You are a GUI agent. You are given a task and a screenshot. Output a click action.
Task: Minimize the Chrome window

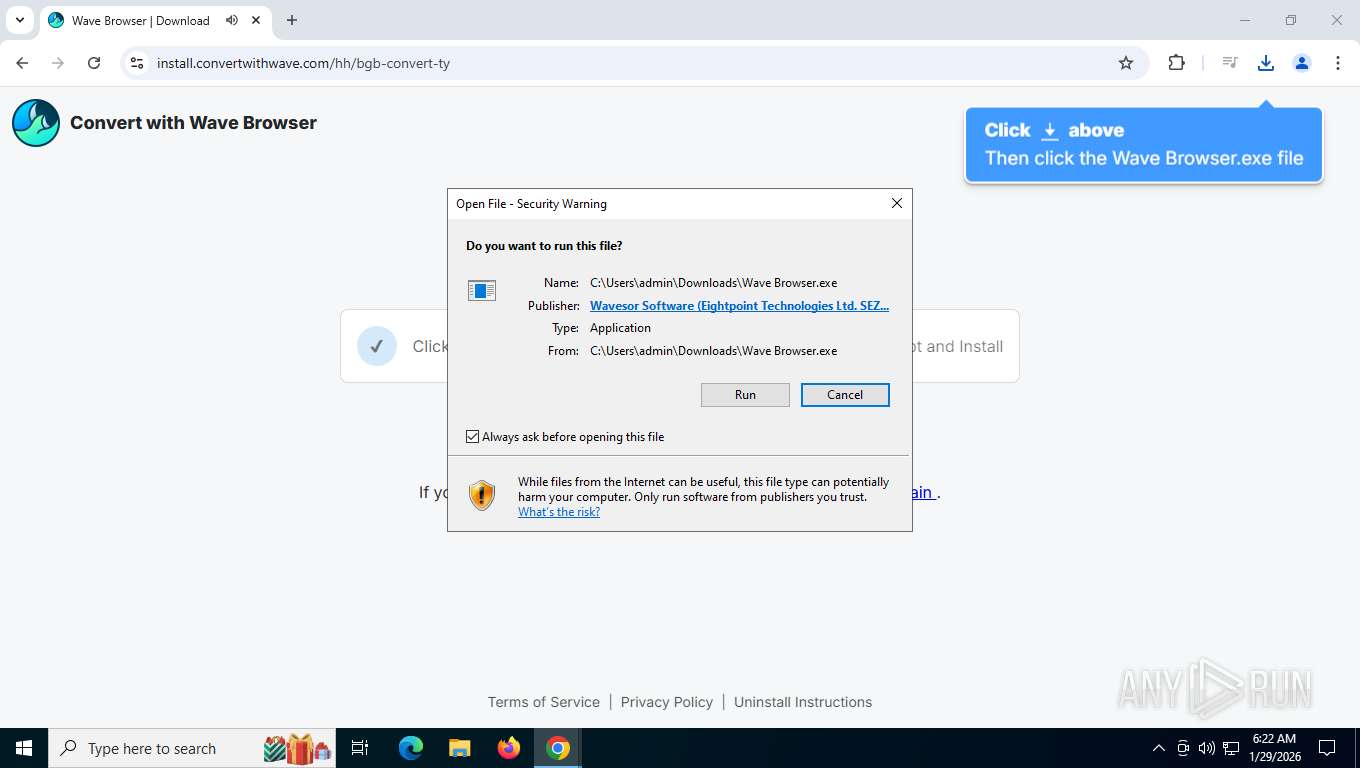(1245, 20)
